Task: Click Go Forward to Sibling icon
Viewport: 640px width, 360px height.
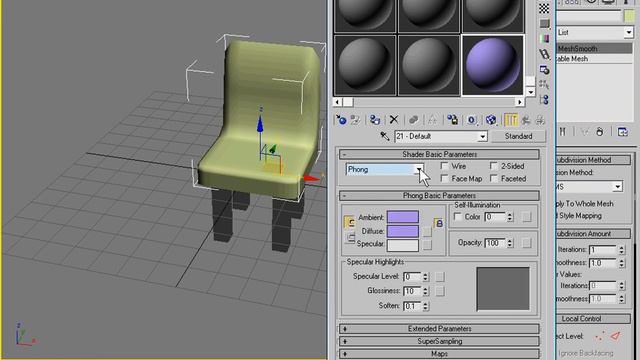Action: pos(540,120)
